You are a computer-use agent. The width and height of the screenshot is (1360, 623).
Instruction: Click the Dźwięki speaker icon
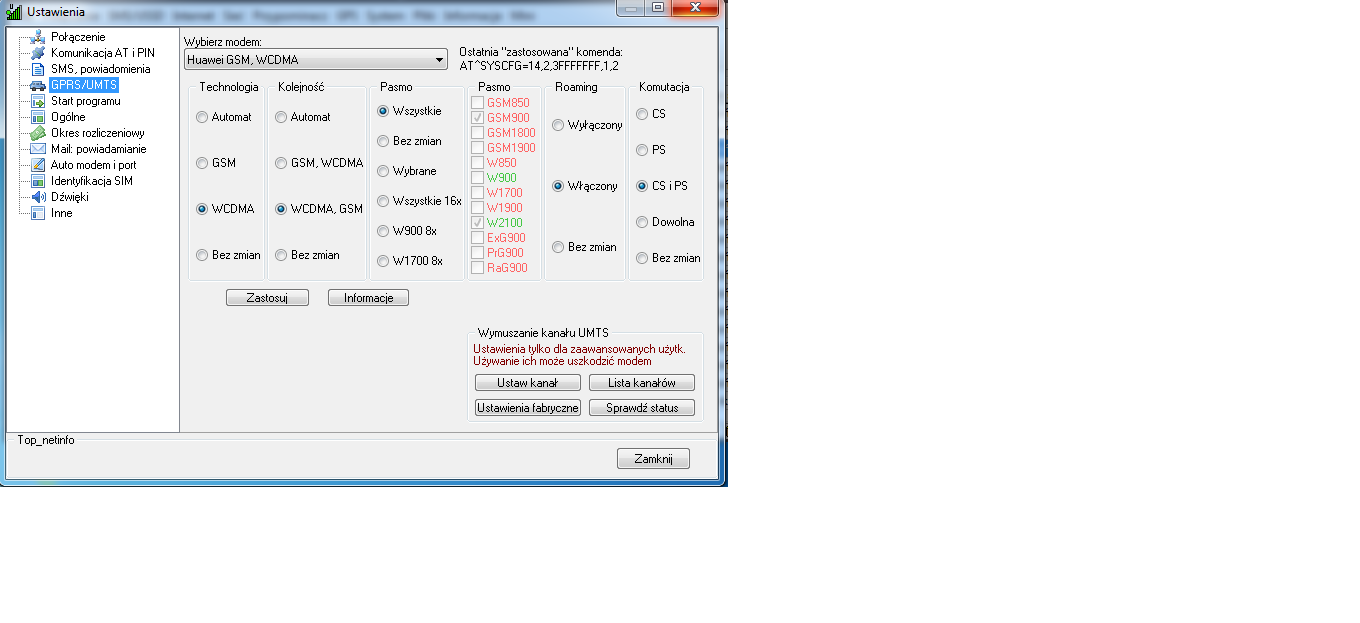38,197
